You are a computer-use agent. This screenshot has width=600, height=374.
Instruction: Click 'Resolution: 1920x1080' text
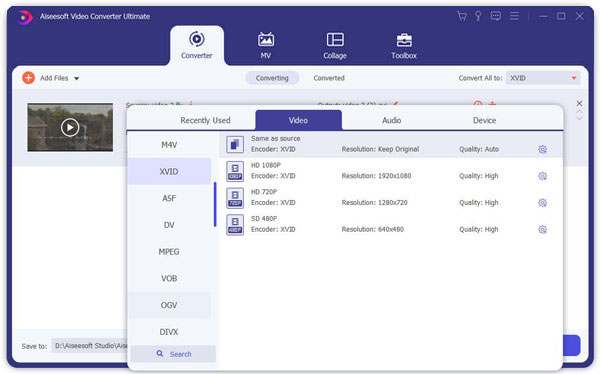coord(377,176)
